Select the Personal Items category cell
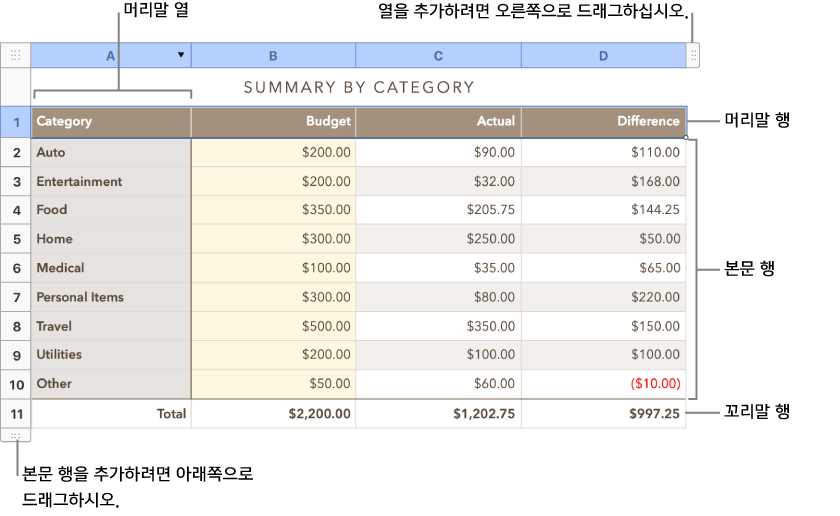This screenshot has width=840, height=516. click(x=111, y=297)
